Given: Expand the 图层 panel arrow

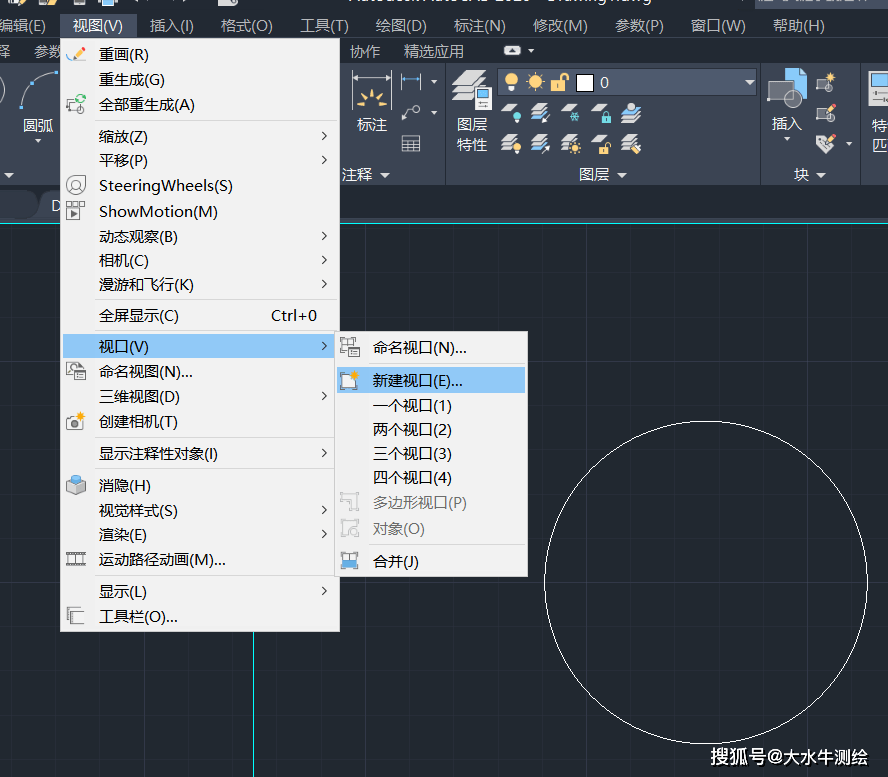Looking at the screenshot, I should [x=622, y=175].
